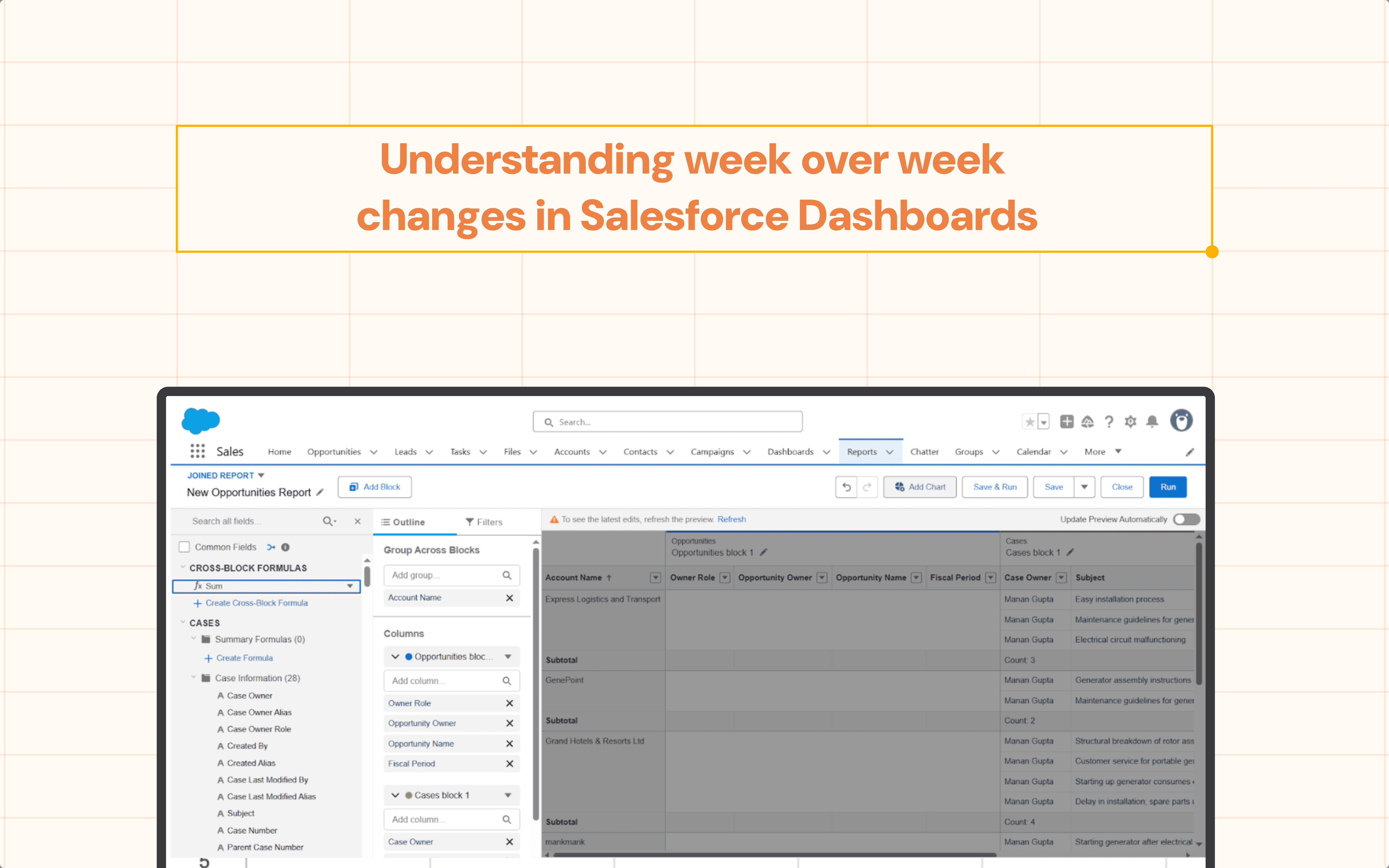Rename Opportunities block 1 with pencil
1389x868 pixels.
tap(763, 552)
